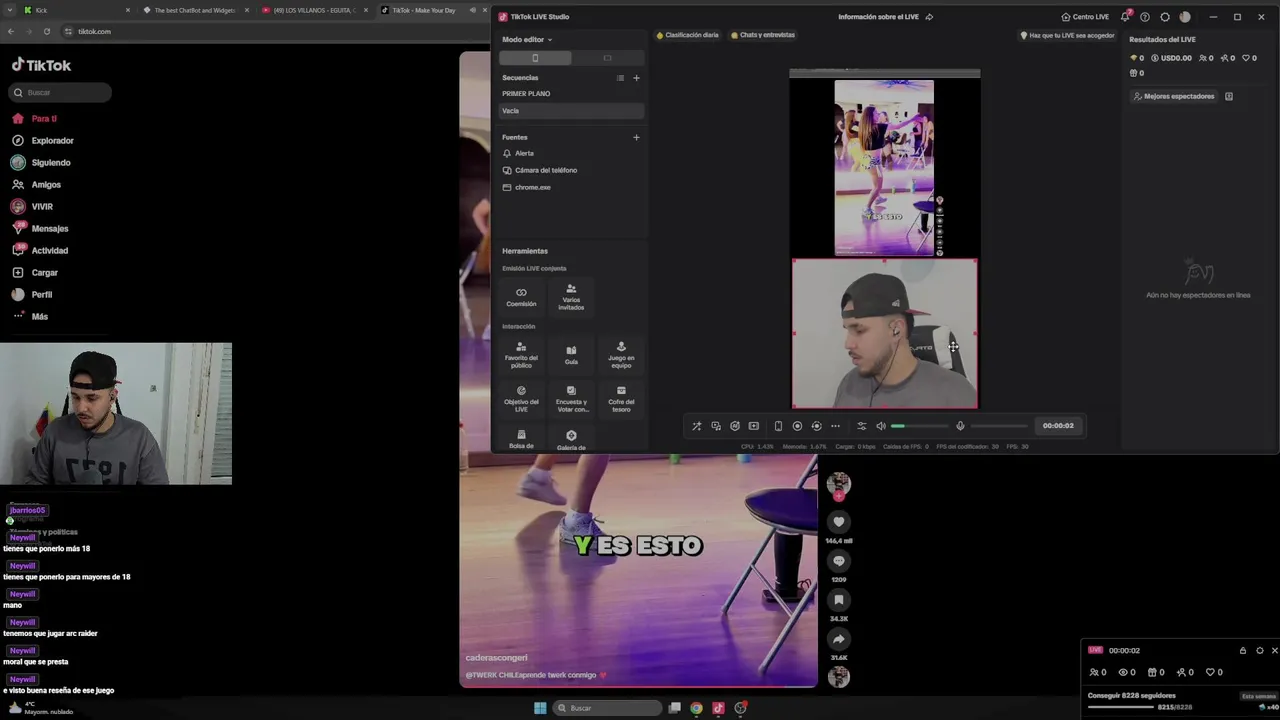Click Mejores espectadores button

[x=1174, y=96]
